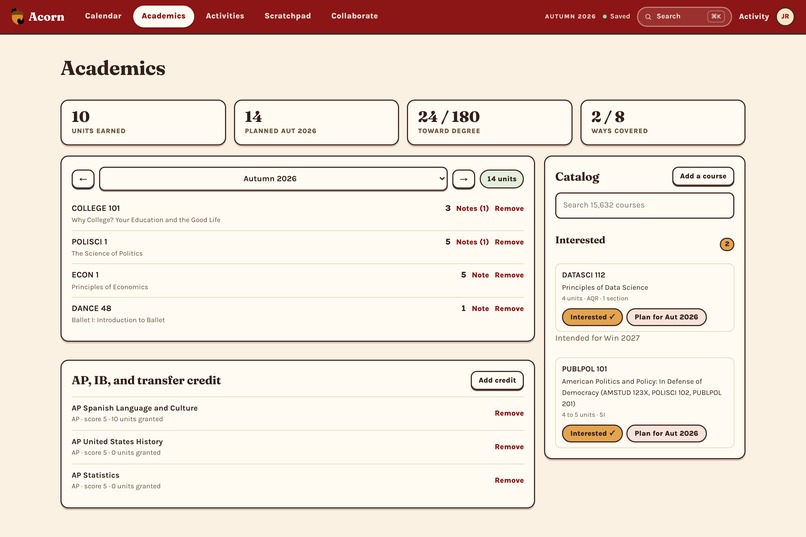Click the Interested count badge showing 2
The height and width of the screenshot is (537, 806).
click(726, 244)
